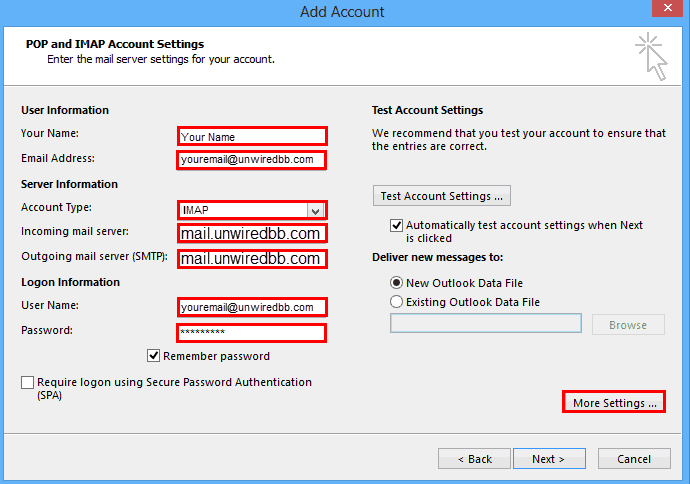Return with the Back button
The image size is (690, 484).
474,459
